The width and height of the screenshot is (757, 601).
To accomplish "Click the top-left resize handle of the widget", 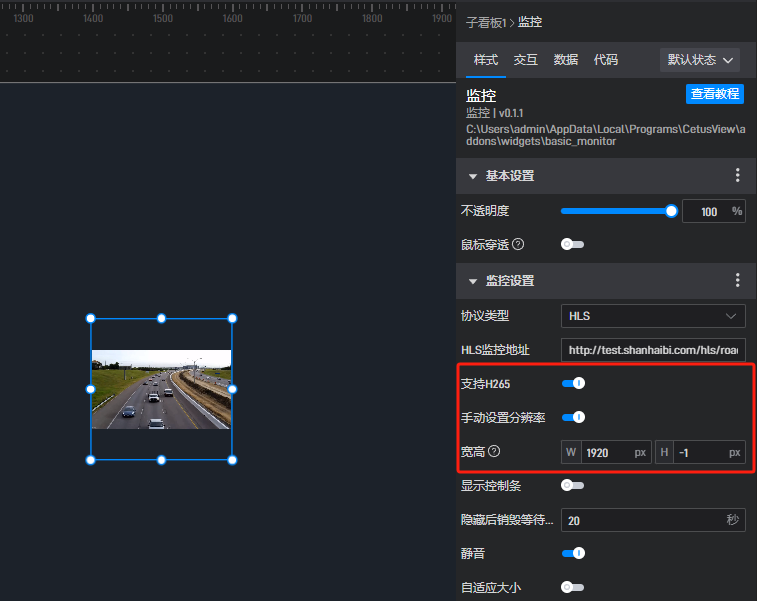I will click(x=90, y=318).
